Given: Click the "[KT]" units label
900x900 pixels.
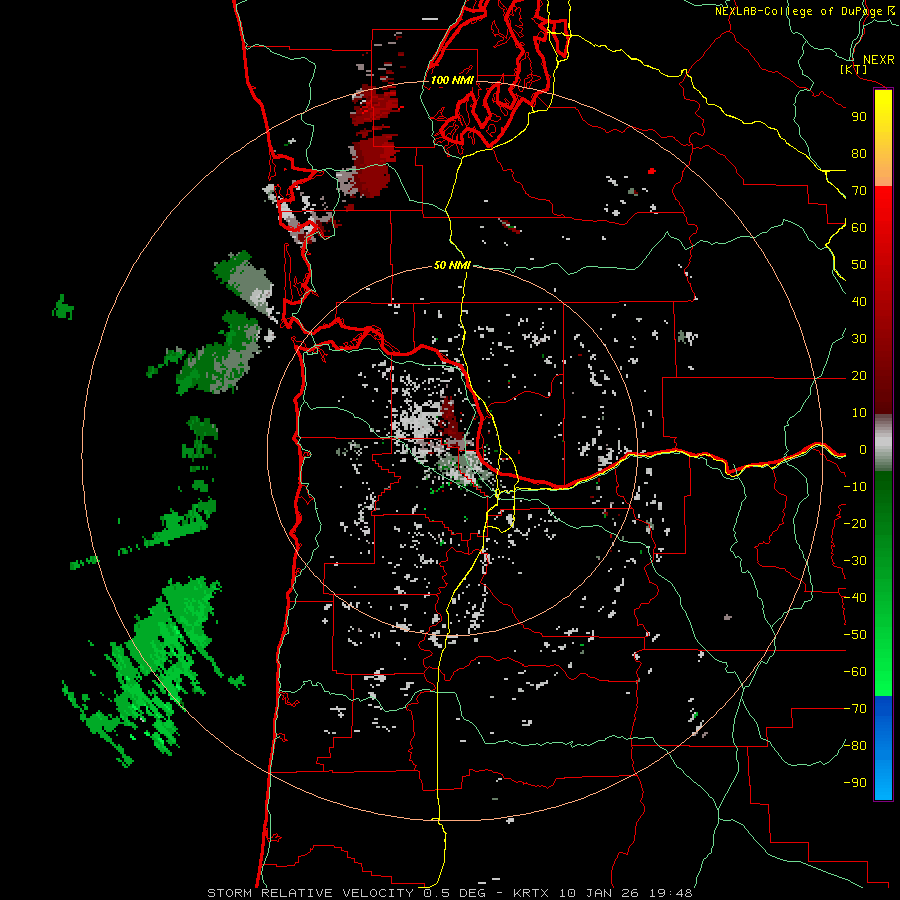Looking at the screenshot, I should click(854, 69).
